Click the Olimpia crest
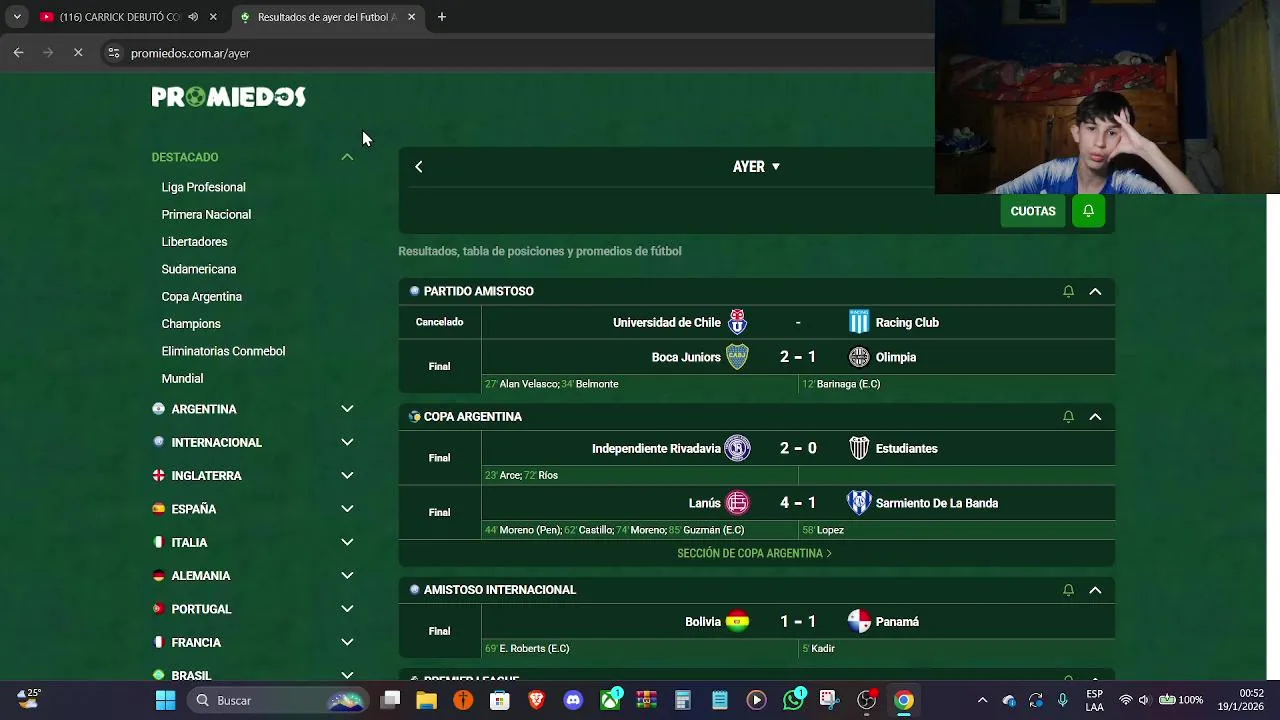The height and width of the screenshot is (720, 1280). 859,357
